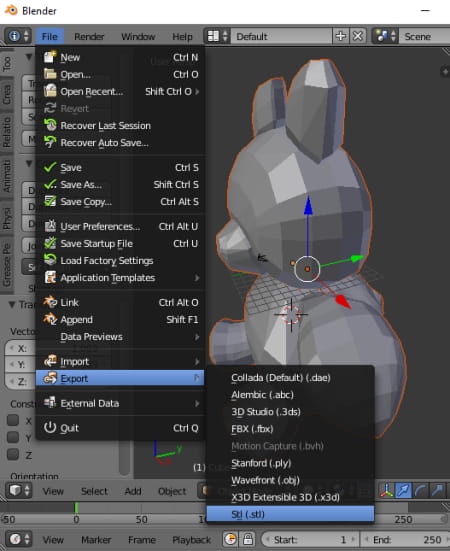
Task: Click Append in File menu
Action: pos(120,319)
